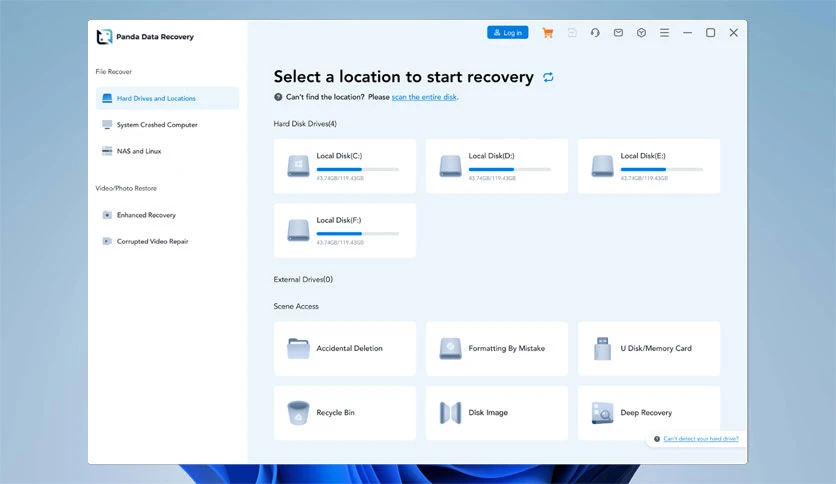This screenshot has width=836, height=484.
Task: Click the Disk Image text label
Action: (x=488, y=413)
